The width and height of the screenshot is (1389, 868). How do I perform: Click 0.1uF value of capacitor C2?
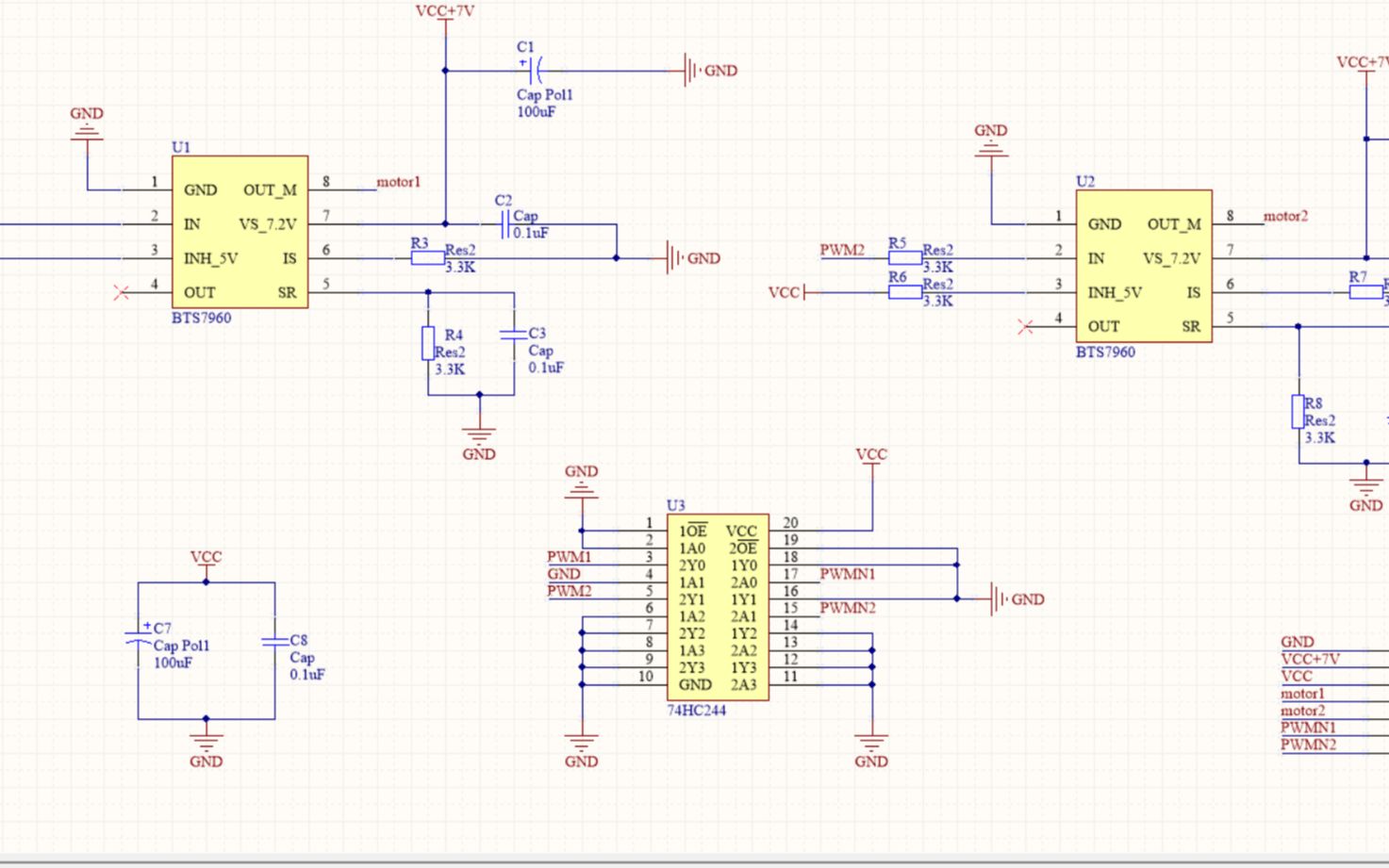(531, 233)
